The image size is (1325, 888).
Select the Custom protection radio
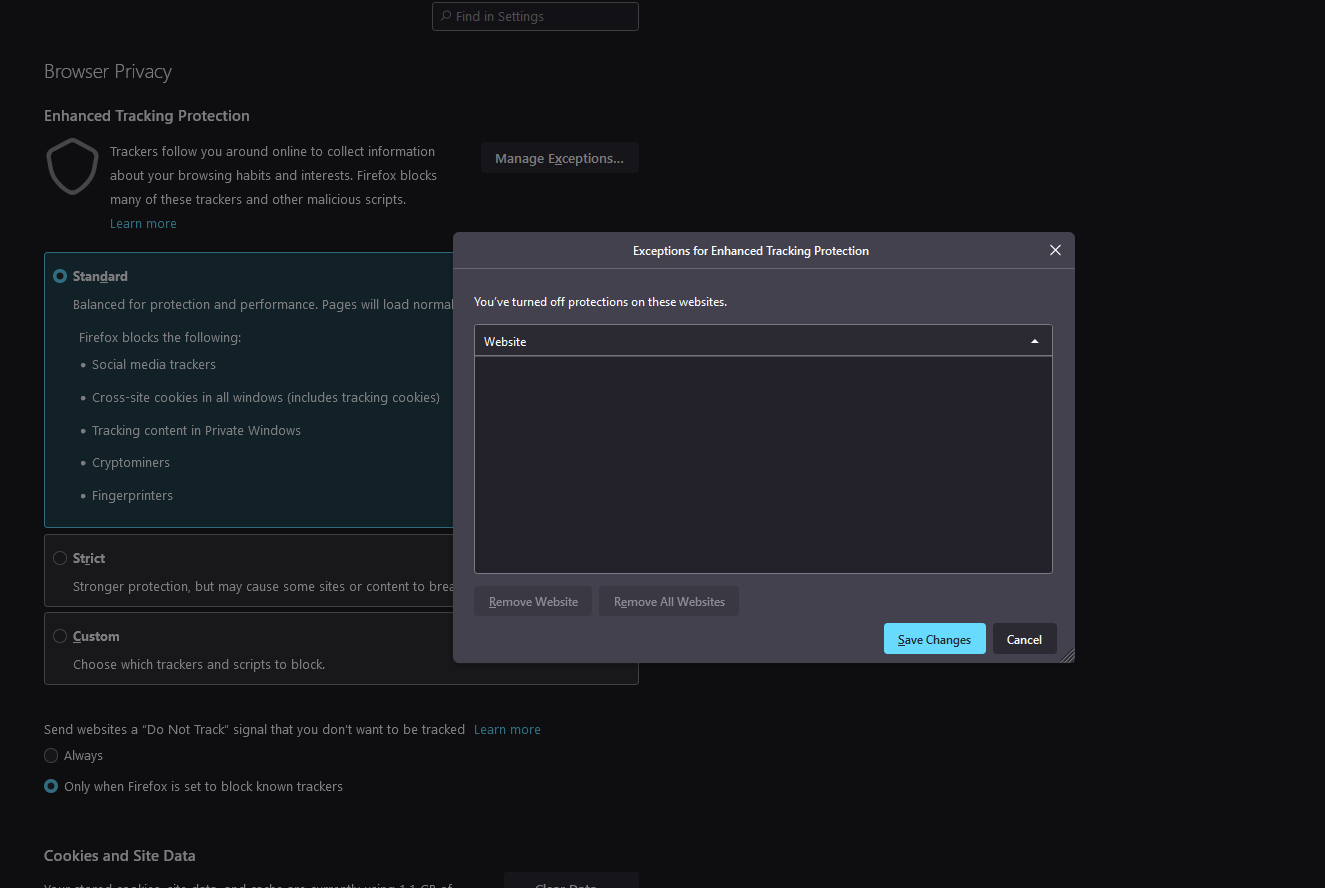pos(60,636)
